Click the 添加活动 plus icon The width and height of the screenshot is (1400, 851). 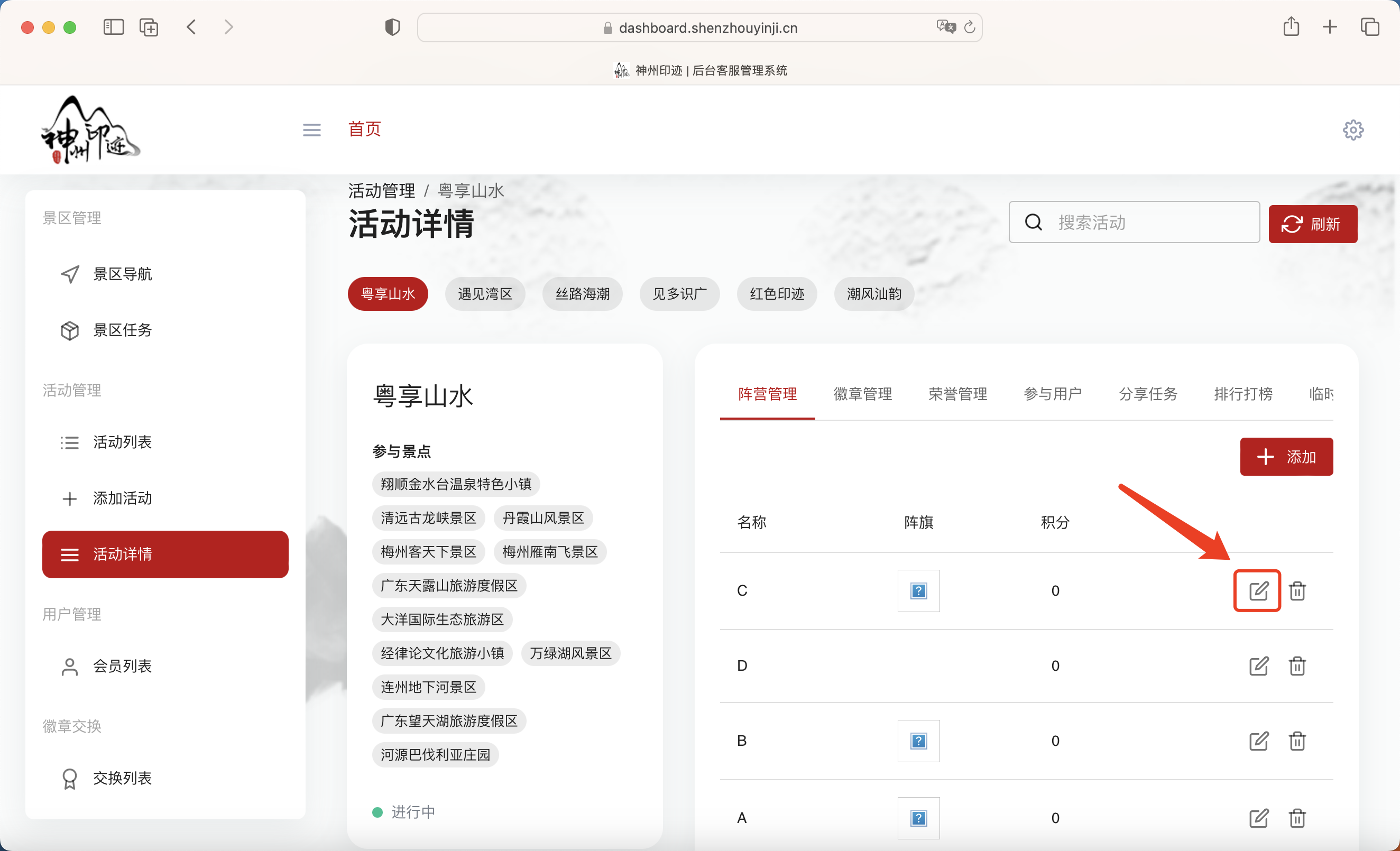point(69,498)
